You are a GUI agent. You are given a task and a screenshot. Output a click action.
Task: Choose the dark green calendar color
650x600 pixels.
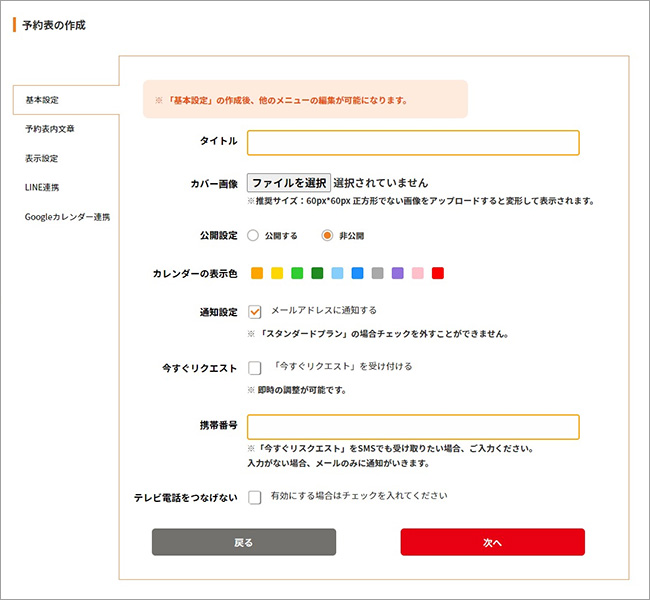317,273
